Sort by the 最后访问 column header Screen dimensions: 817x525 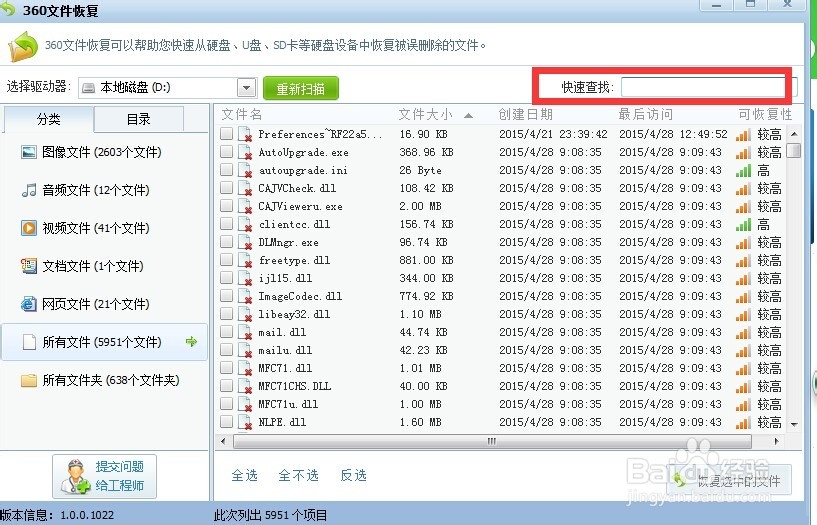tap(646, 114)
